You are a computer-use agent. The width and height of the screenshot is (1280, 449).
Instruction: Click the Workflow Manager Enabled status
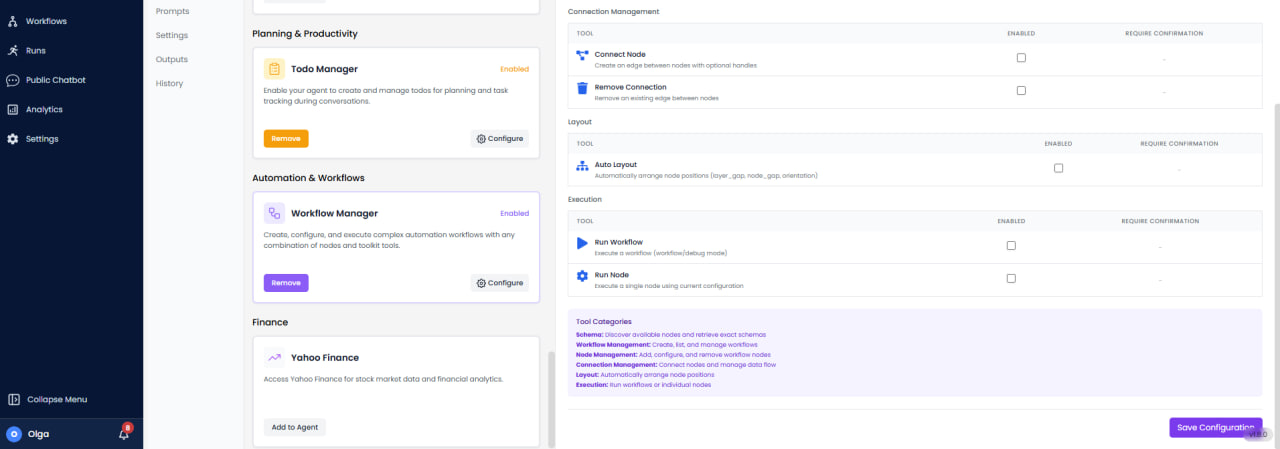point(514,213)
